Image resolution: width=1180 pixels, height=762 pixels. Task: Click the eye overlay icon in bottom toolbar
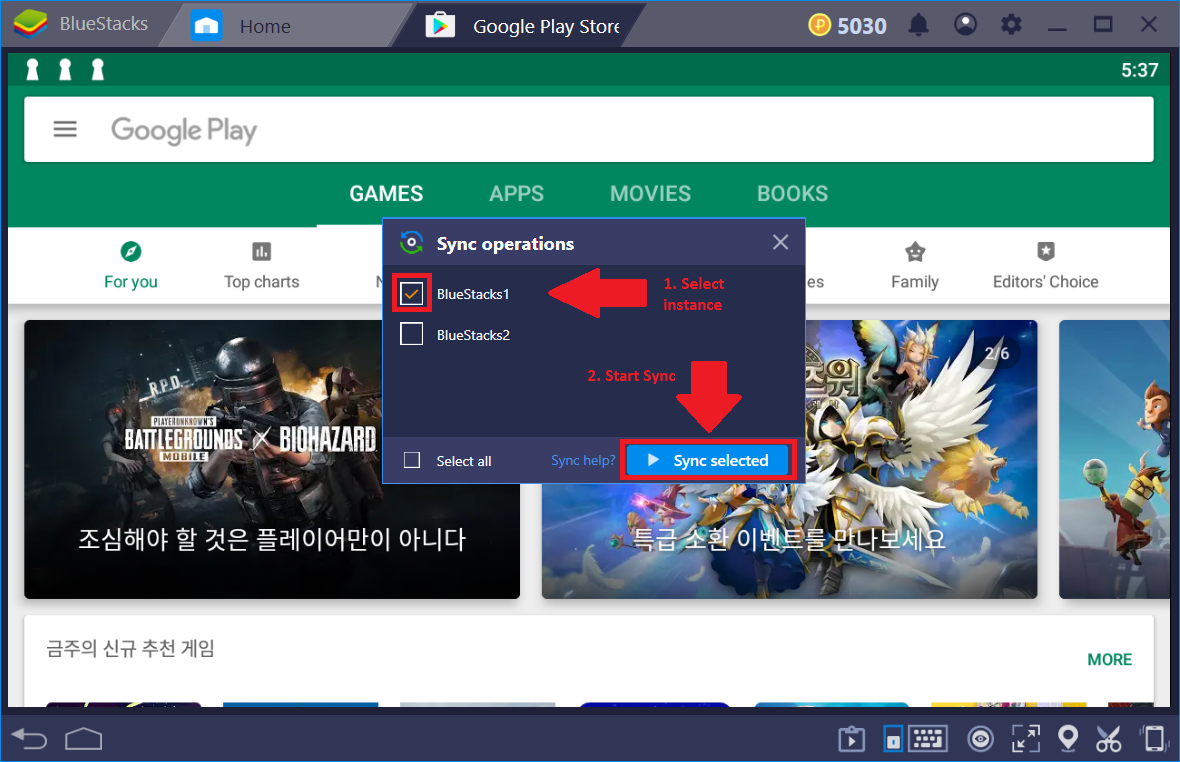[980, 739]
